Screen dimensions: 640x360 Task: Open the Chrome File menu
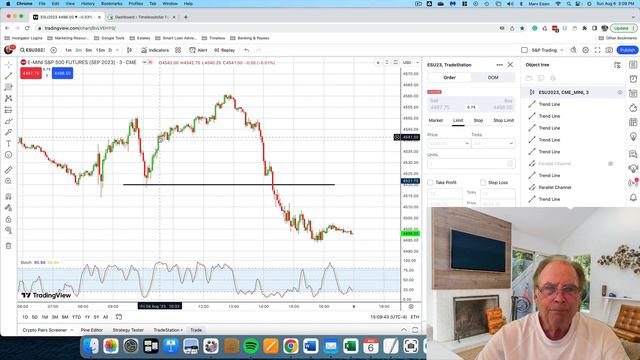coord(42,4)
